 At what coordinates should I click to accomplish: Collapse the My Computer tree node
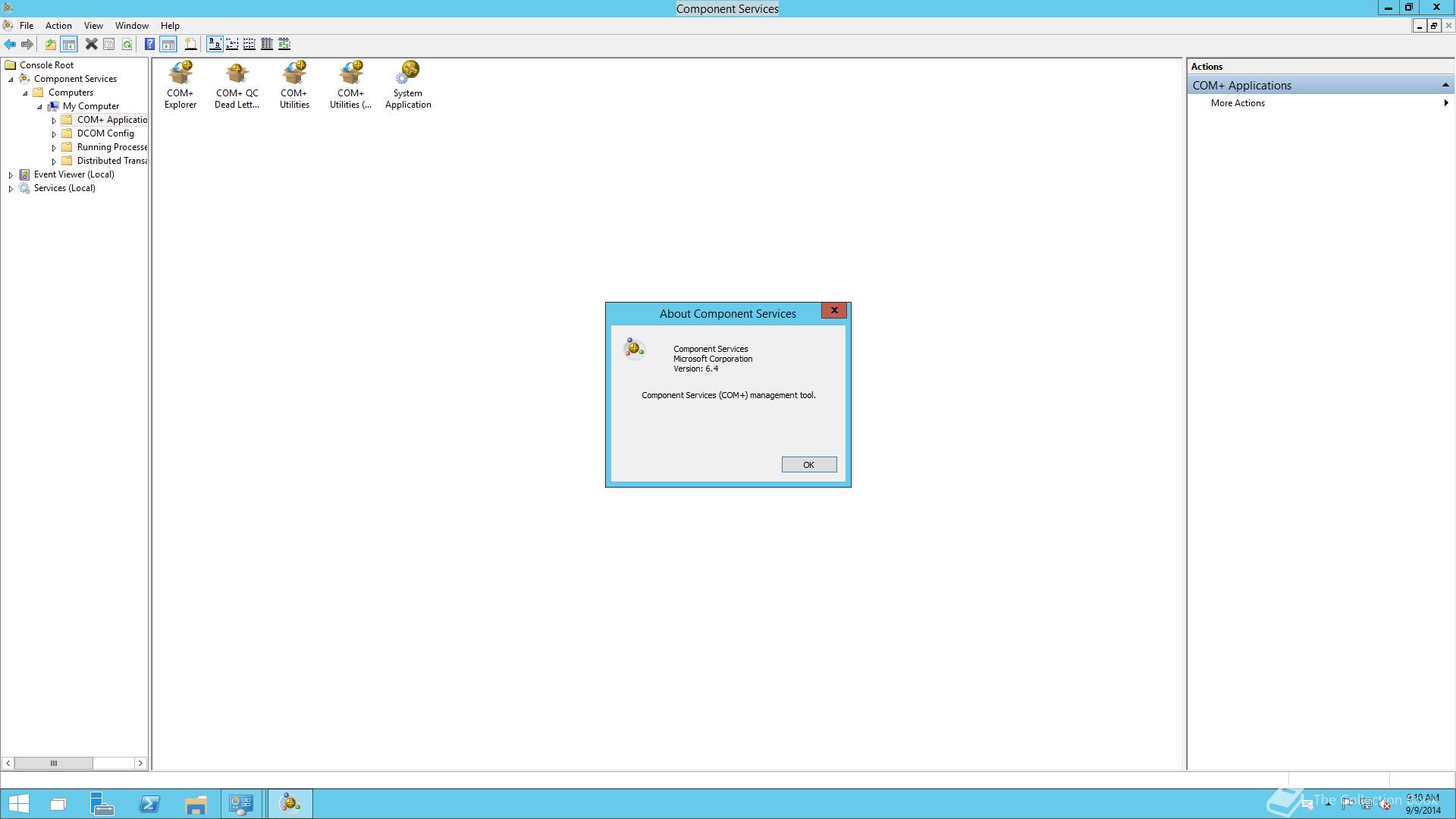tap(39, 107)
